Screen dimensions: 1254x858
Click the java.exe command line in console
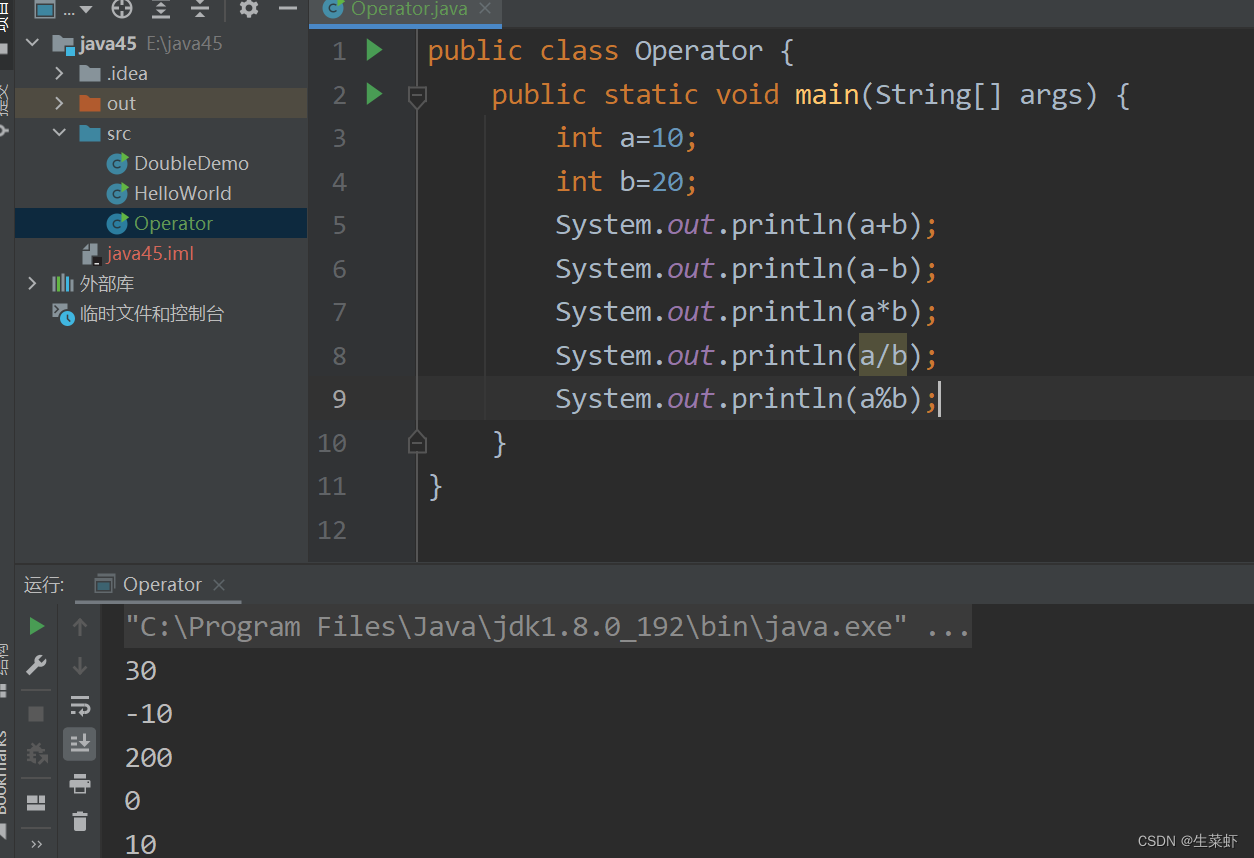coord(547,627)
